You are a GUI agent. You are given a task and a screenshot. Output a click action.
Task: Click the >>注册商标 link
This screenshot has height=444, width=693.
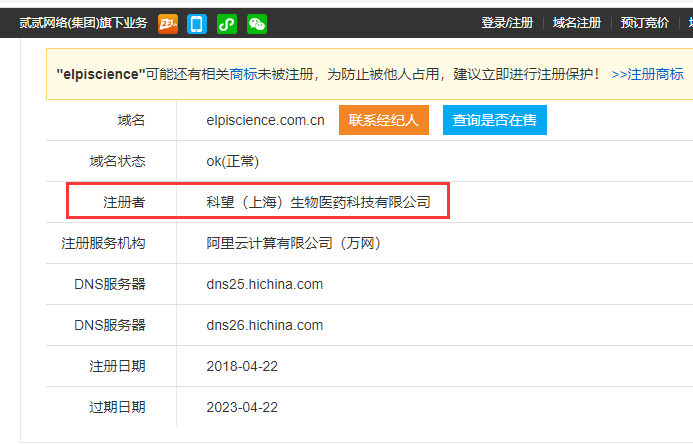[x=647, y=74]
